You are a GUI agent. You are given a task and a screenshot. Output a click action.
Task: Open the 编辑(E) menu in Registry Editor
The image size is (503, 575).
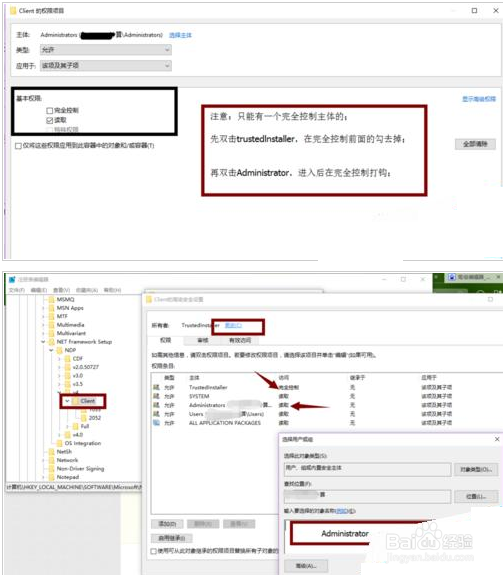tap(39, 290)
